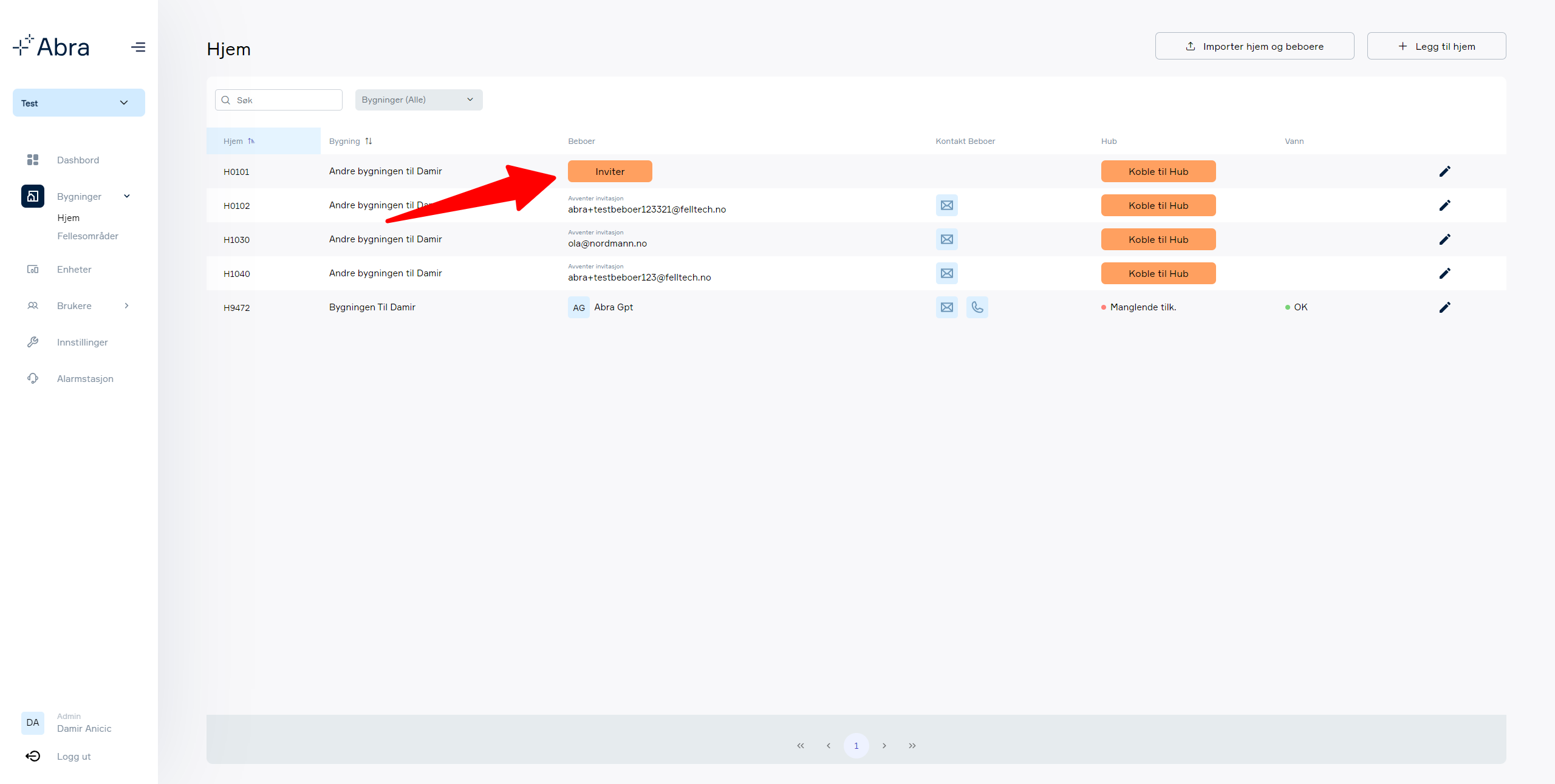The height and width of the screenshot is (784, 1555).
Task: Click email icon for home H1040
Action: (x=946, y=273)
